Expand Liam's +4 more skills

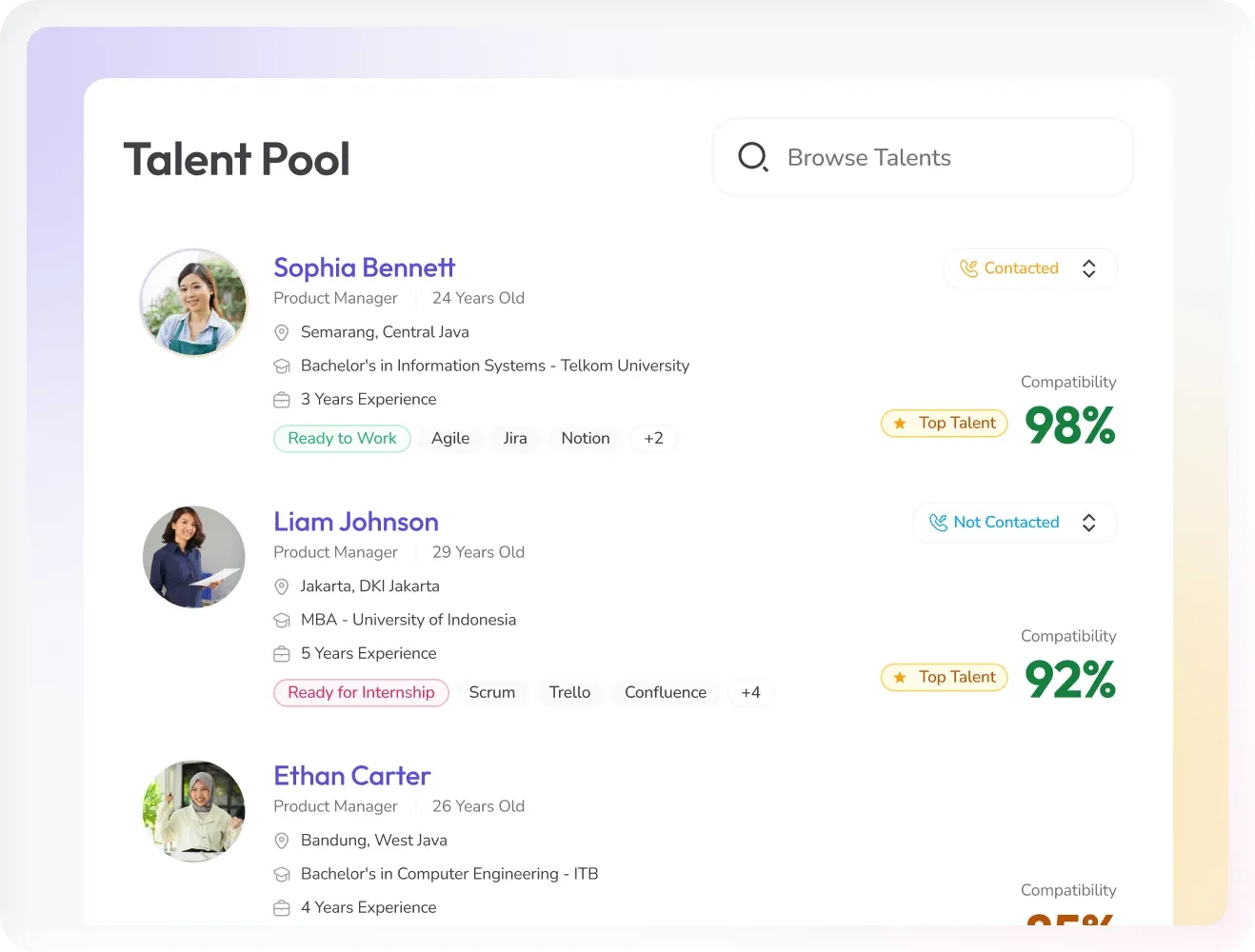coord(750,692)
